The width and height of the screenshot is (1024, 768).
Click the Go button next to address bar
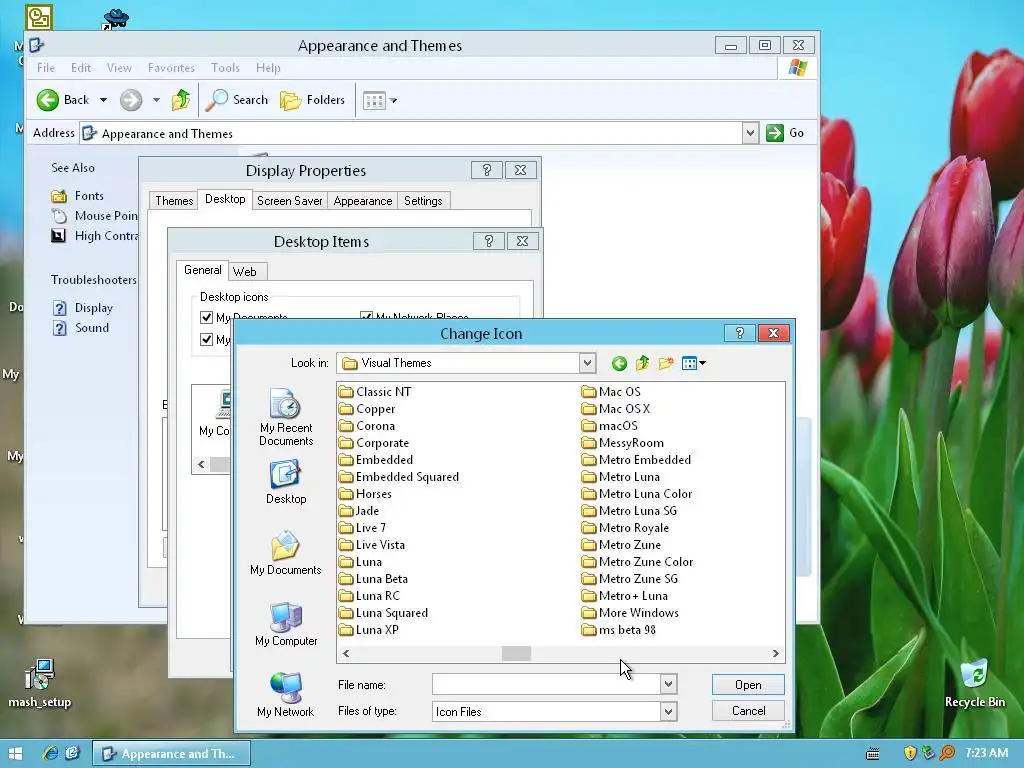785,133
